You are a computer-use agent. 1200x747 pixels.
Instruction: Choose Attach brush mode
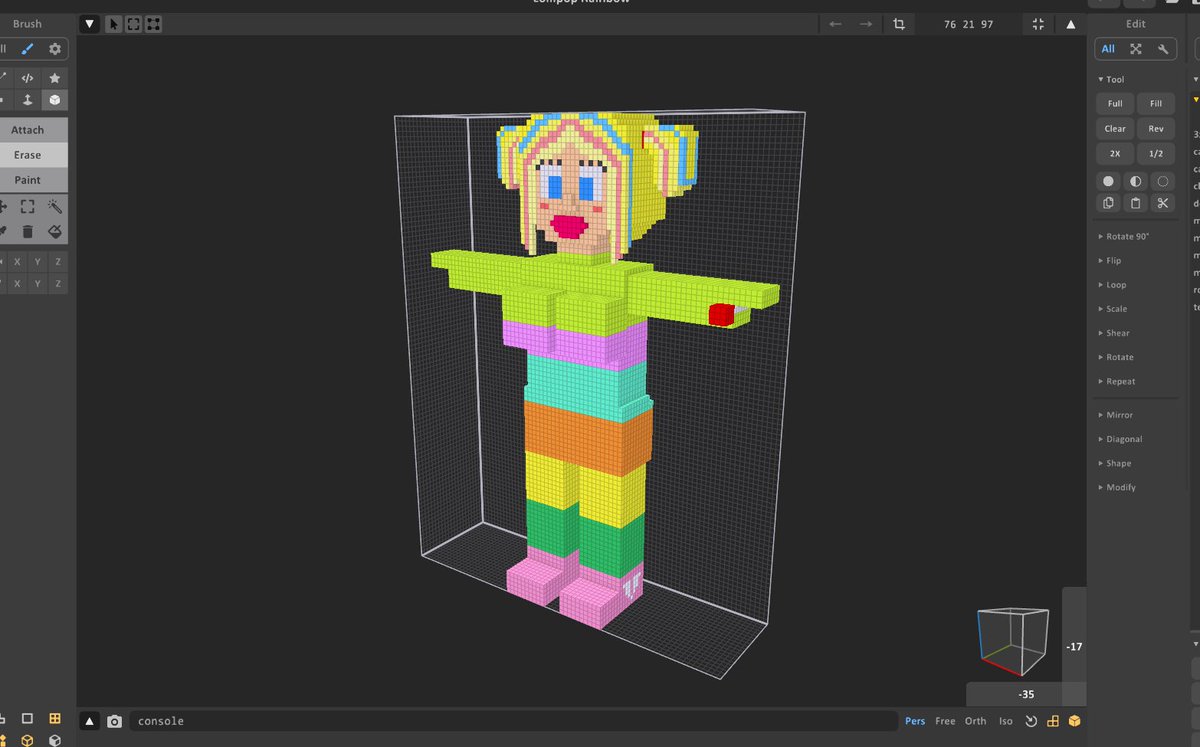28,130
